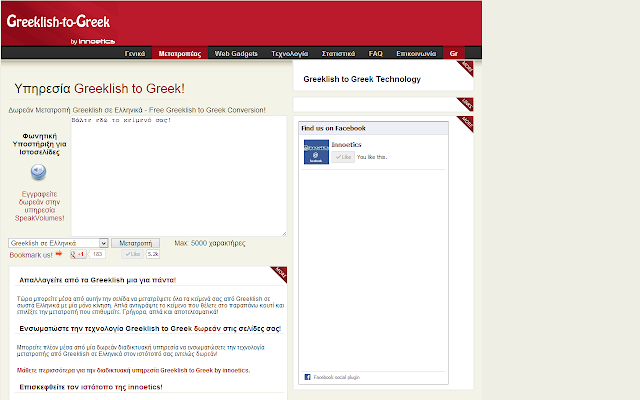Click the speaker voice support icon
640x400 pixels.
tap(38, 172)
